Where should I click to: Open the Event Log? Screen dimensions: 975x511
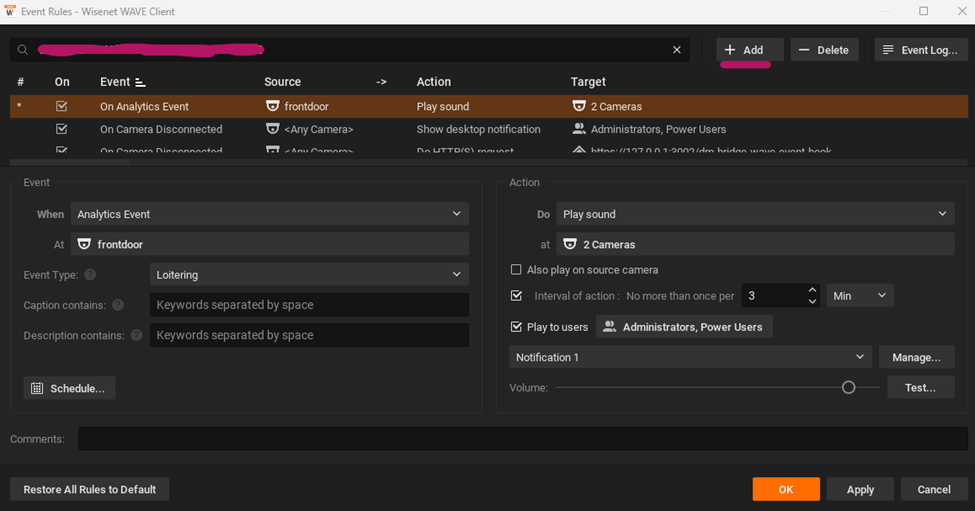click(x=919, y=50)
